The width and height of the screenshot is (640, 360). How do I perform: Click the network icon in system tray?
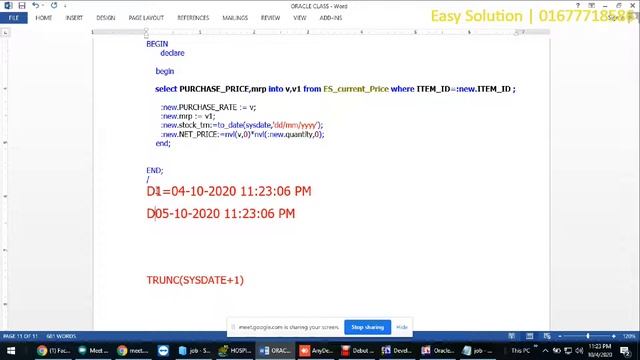[x=568, y=351]
